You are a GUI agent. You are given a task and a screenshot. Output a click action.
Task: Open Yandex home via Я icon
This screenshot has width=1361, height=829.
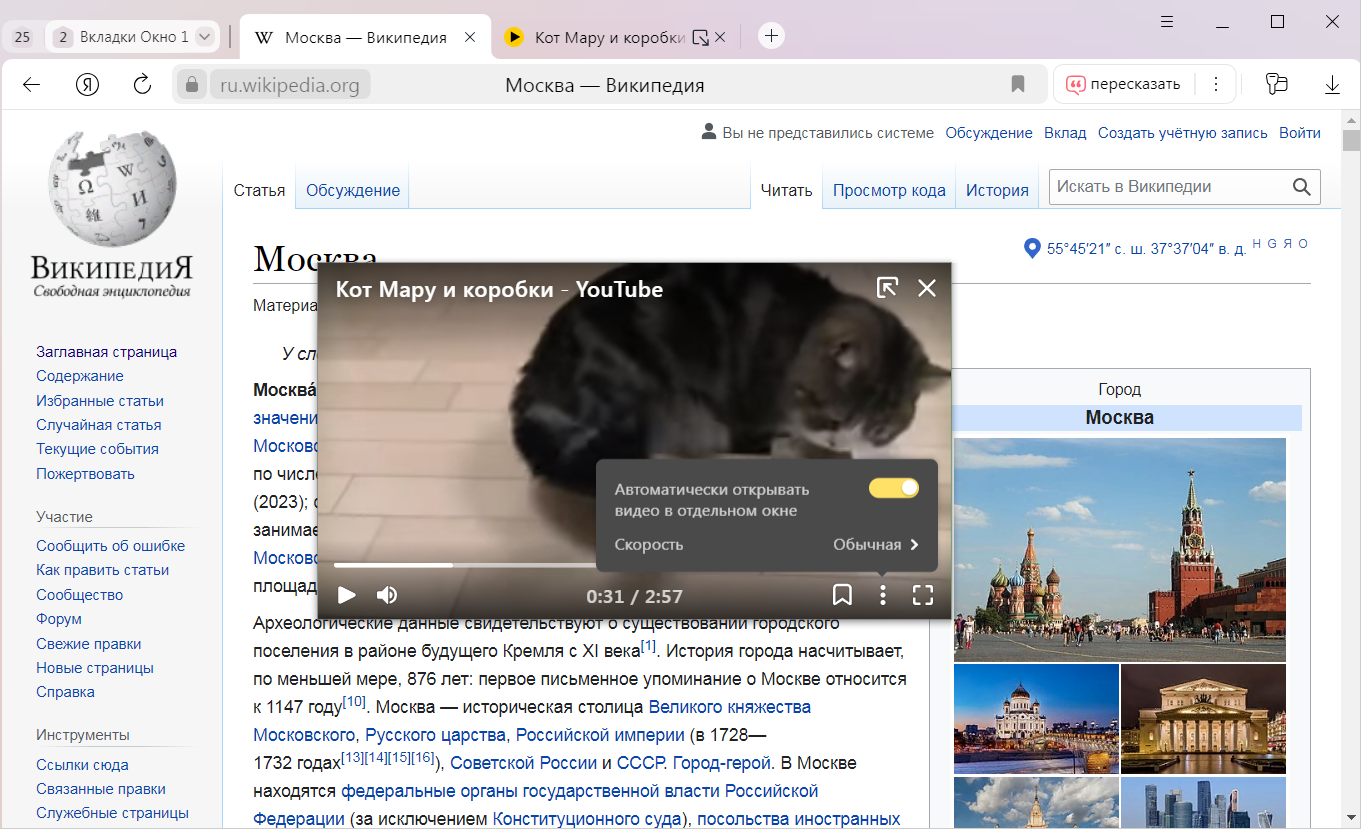point(88,85)
